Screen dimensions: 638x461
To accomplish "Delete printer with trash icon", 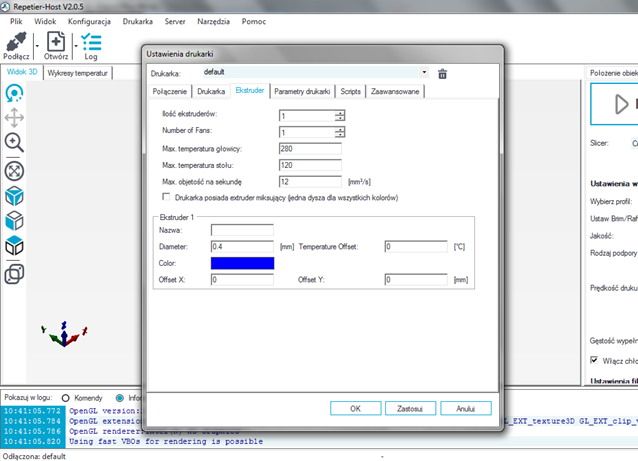I will (x=442, y=74).
